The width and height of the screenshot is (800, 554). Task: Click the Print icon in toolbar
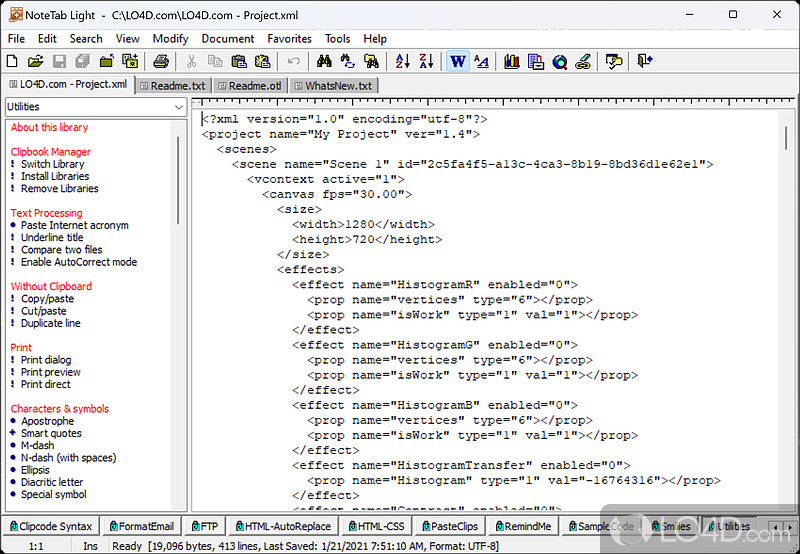[161, 62]
